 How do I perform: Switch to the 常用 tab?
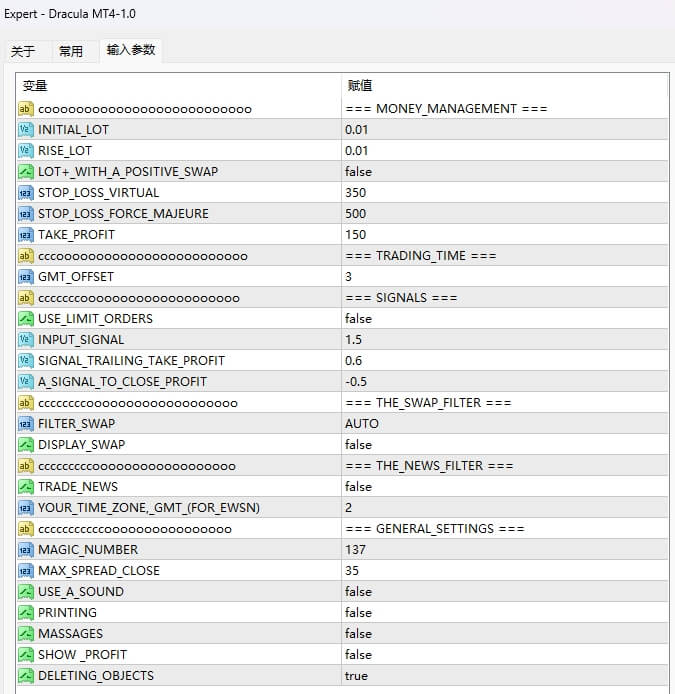[x=71, y=51]
